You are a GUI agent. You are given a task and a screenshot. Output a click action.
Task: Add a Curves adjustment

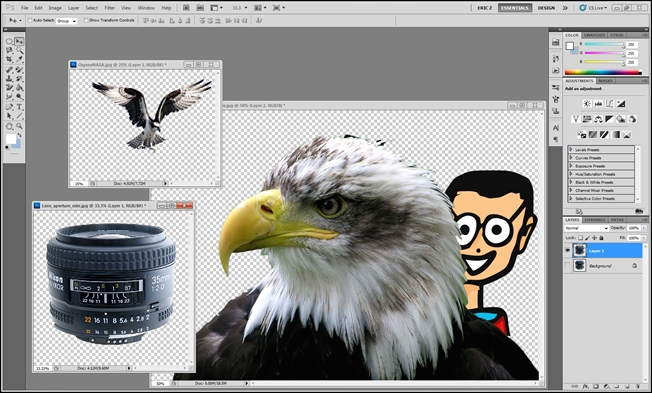610,104
